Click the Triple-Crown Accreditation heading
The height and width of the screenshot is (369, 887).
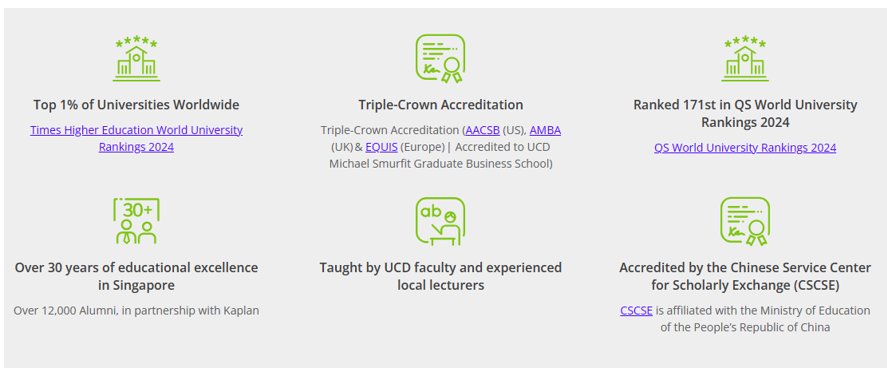tap(441, 105)
